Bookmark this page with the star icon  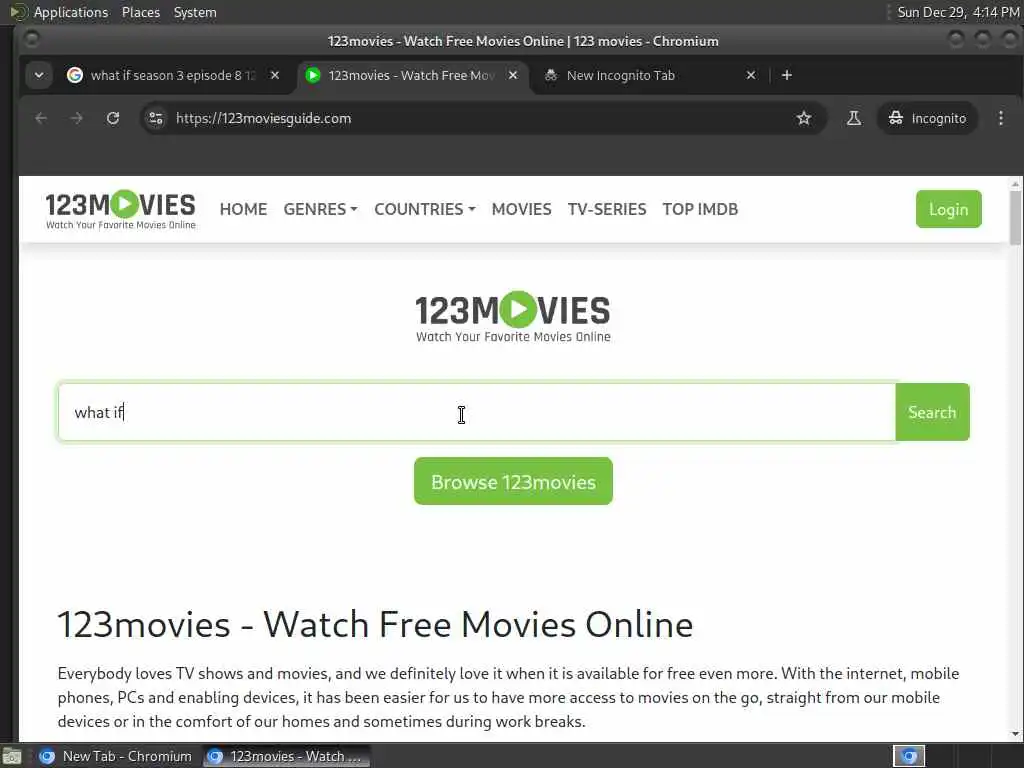[804, 118]
